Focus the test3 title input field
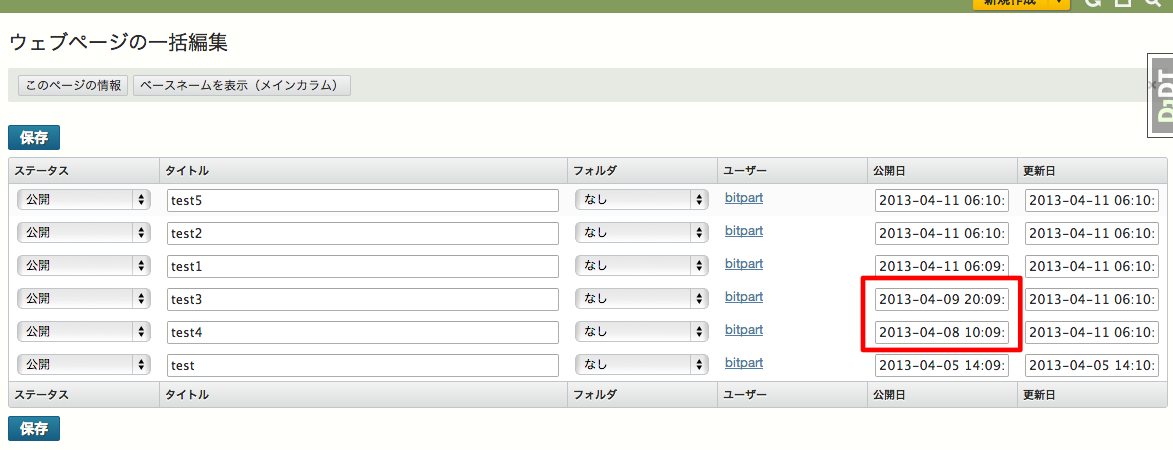This screenshot has height=450, width=1173. coord(363,299)
